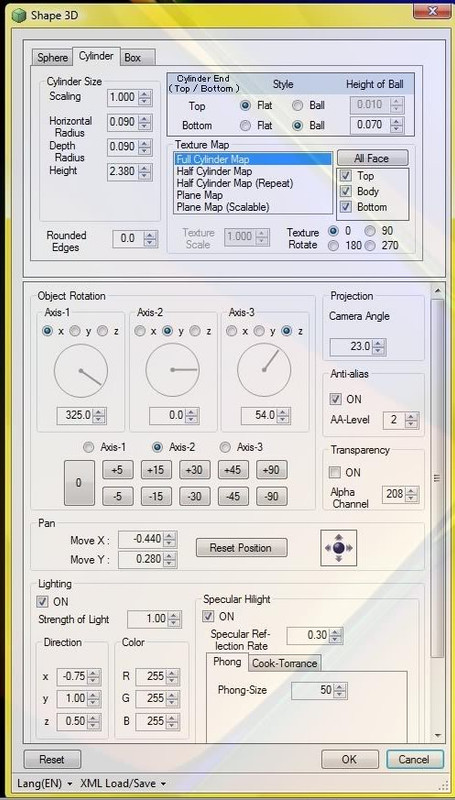This screenshot has width=455, height=800.
Task: Open the Lang(EN) language menu
Action: (44, 783)
